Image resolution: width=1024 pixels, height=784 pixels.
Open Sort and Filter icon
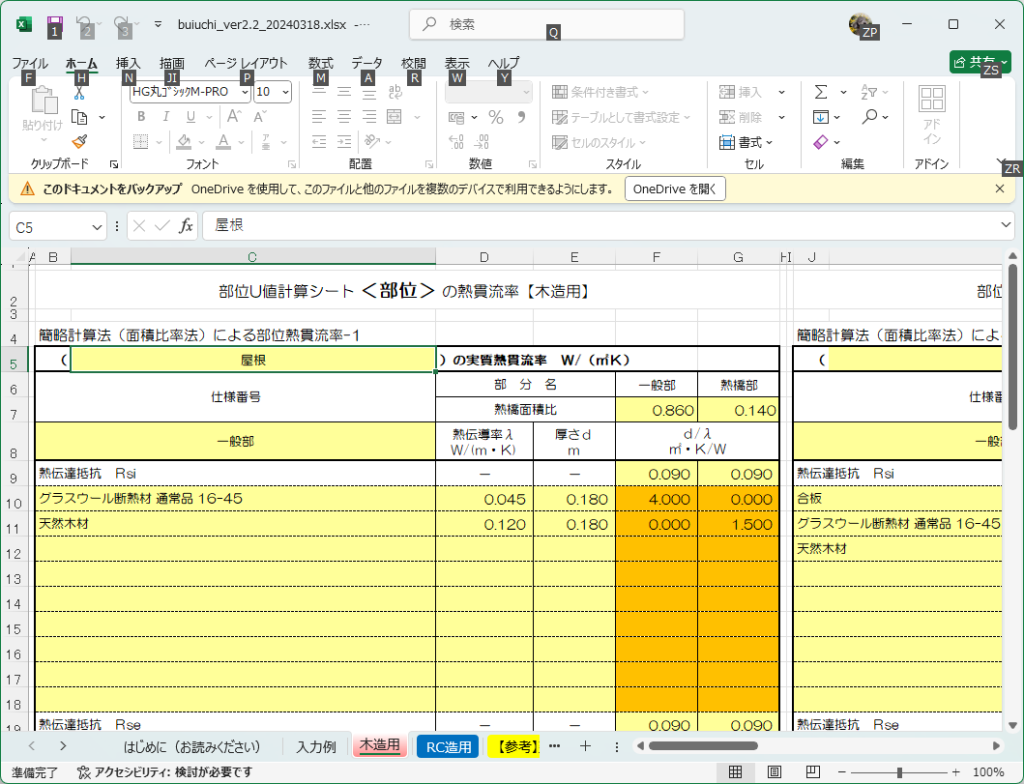[x=869, y=92]
